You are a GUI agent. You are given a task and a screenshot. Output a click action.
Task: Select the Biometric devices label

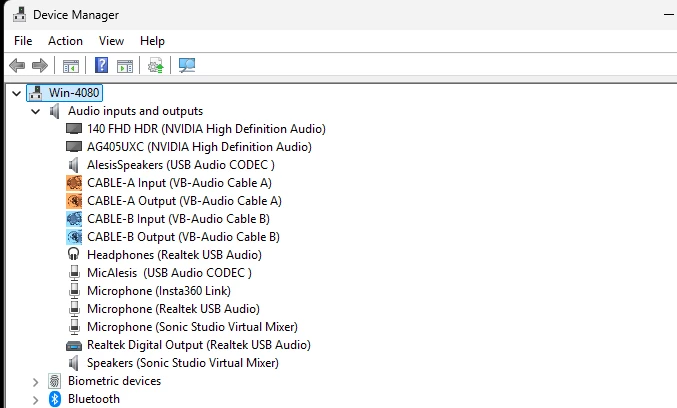[114, 381]
